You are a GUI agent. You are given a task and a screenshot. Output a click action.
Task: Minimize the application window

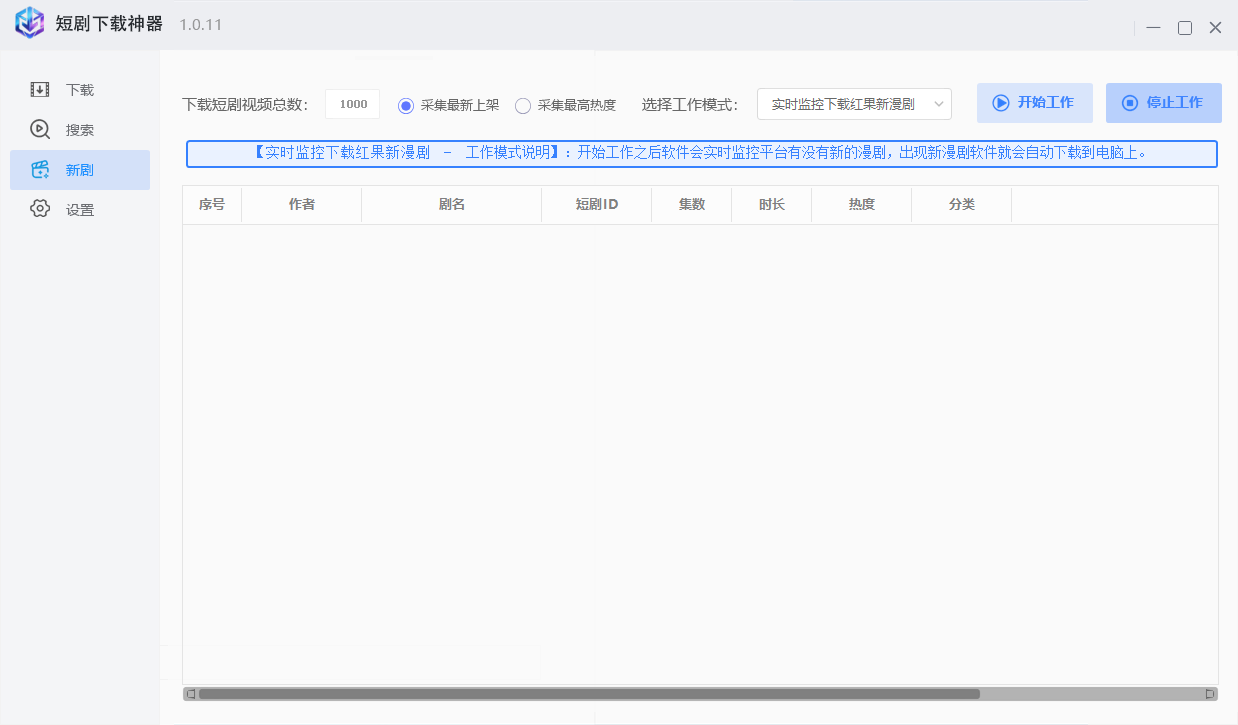click(1154, 28)
